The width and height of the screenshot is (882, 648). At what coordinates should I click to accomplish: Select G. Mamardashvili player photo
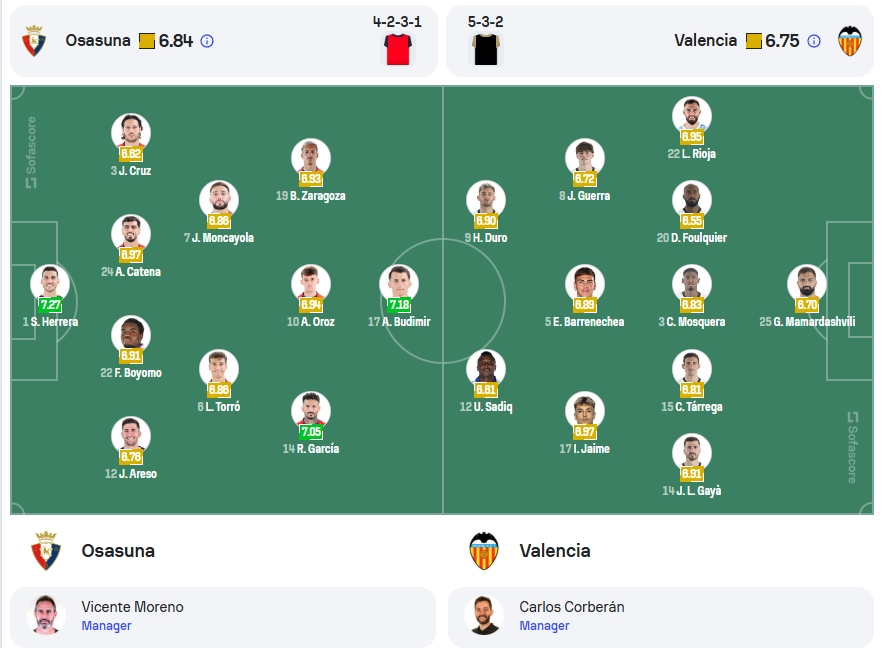[807, 284]
